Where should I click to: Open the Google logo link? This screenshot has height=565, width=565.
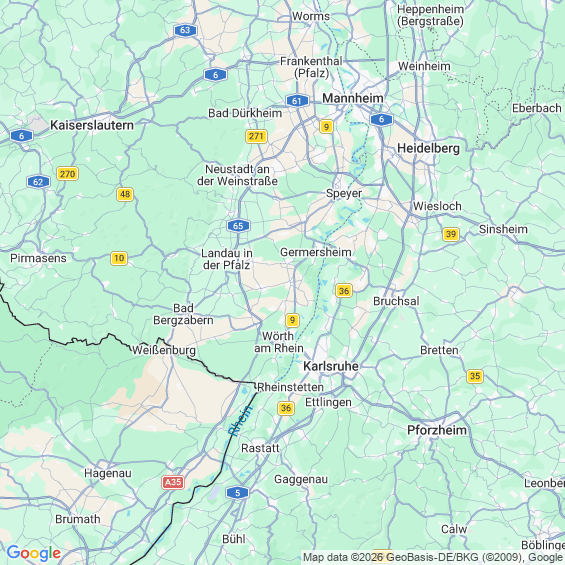point(34,553)
